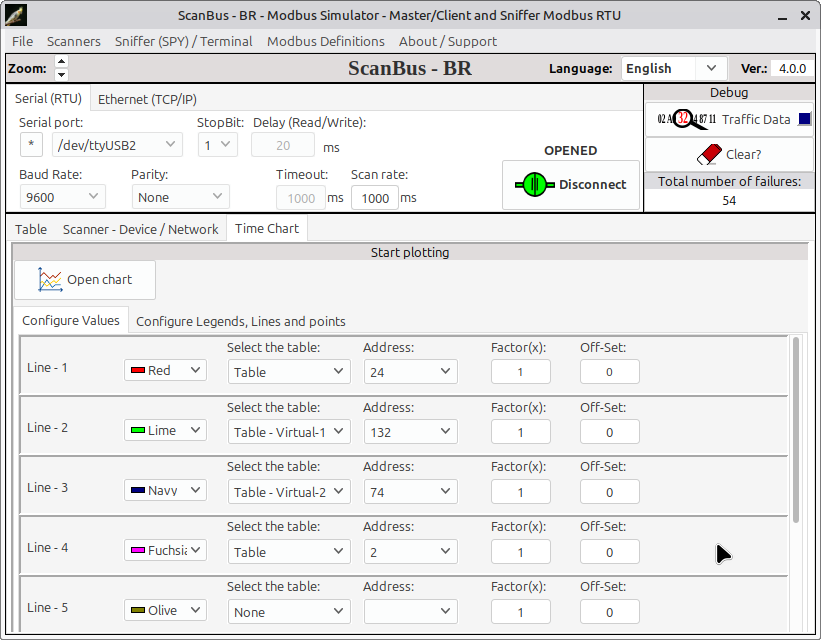Toggle the blue Traffic Data indicator square
This screenshot has height=640, width=821.
click(x=805, y=119)
